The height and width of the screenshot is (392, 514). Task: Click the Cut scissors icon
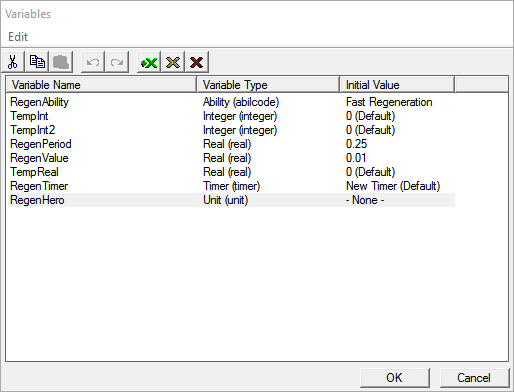13,62
